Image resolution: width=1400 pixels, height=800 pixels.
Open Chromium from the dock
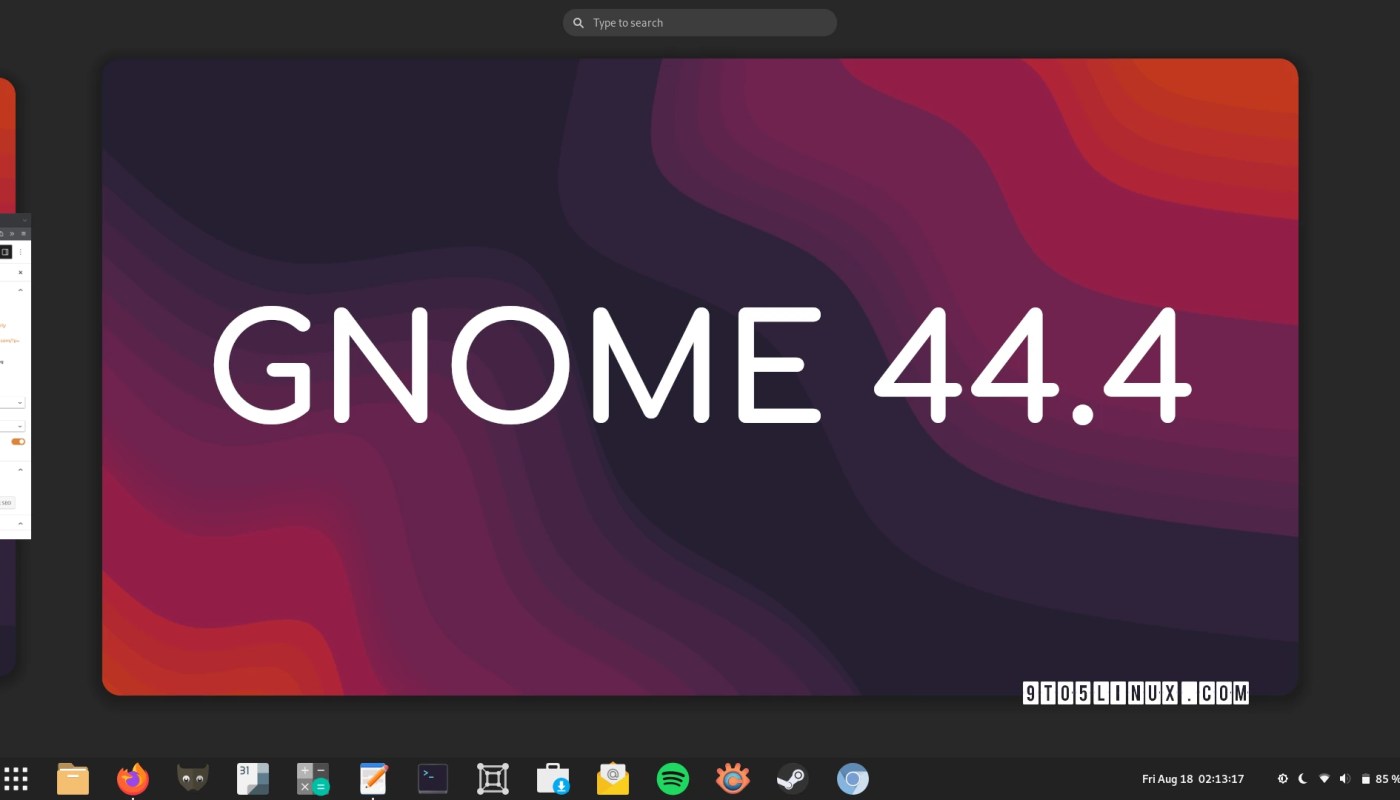(853, 779)
